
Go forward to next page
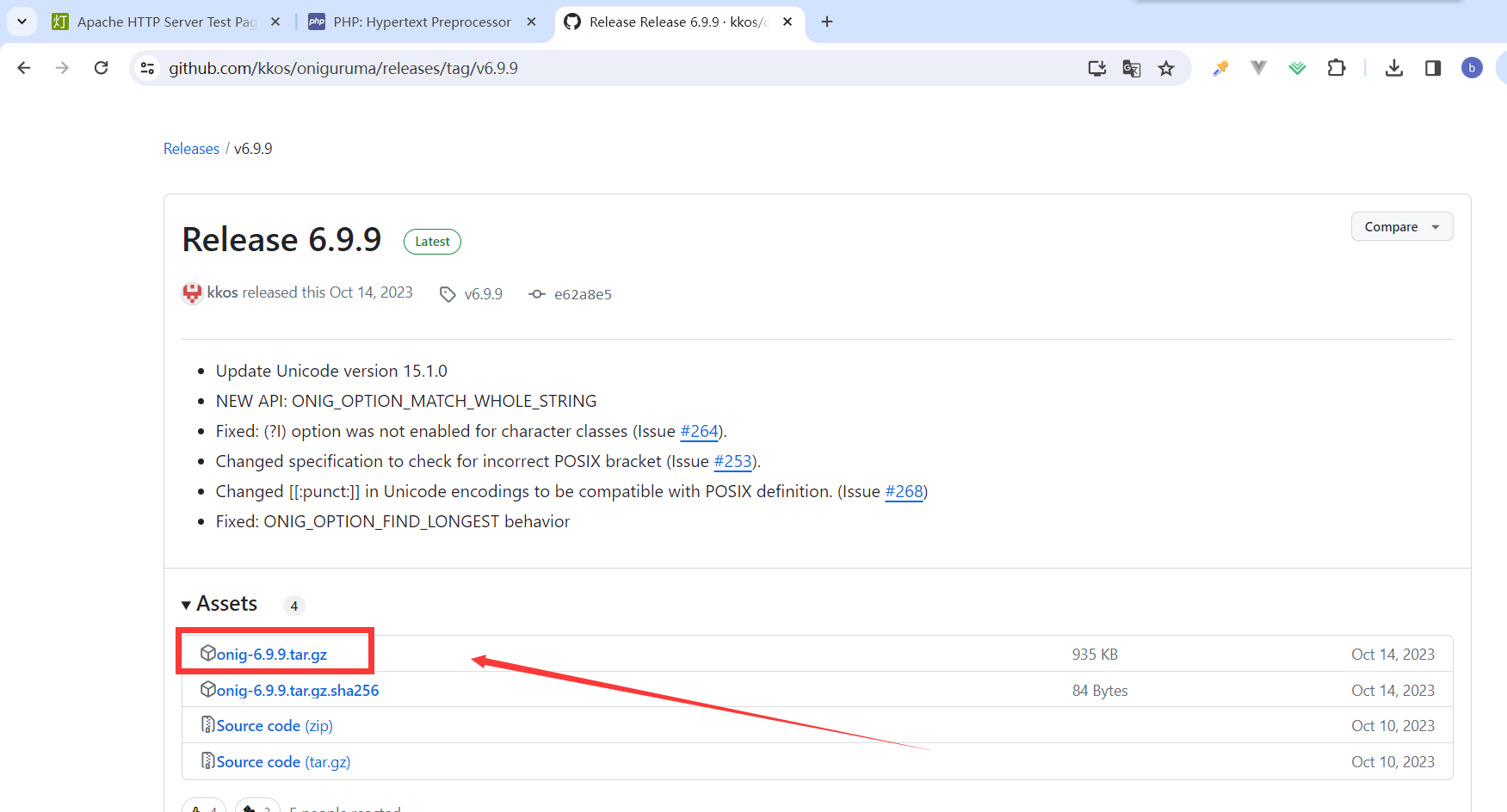[x=62, y=68]
